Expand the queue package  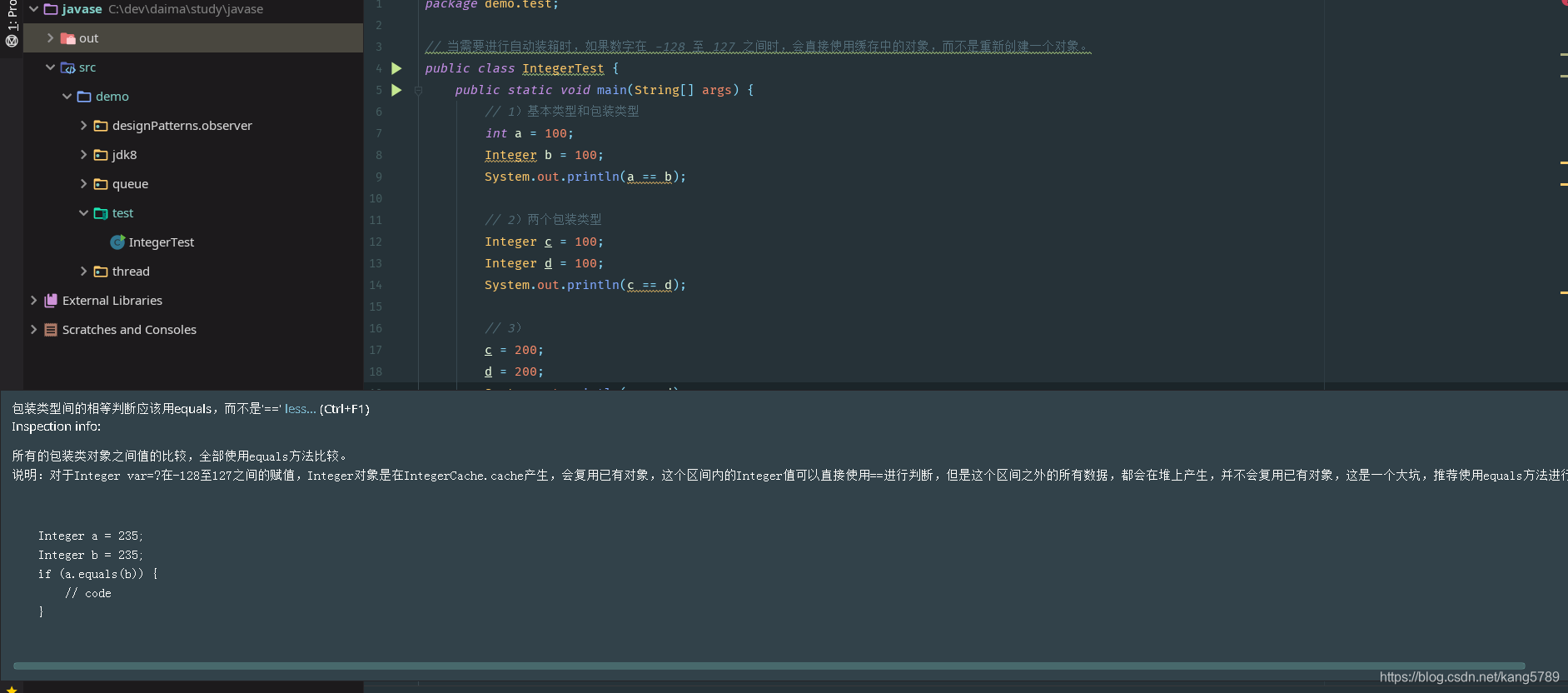(83, 184)
